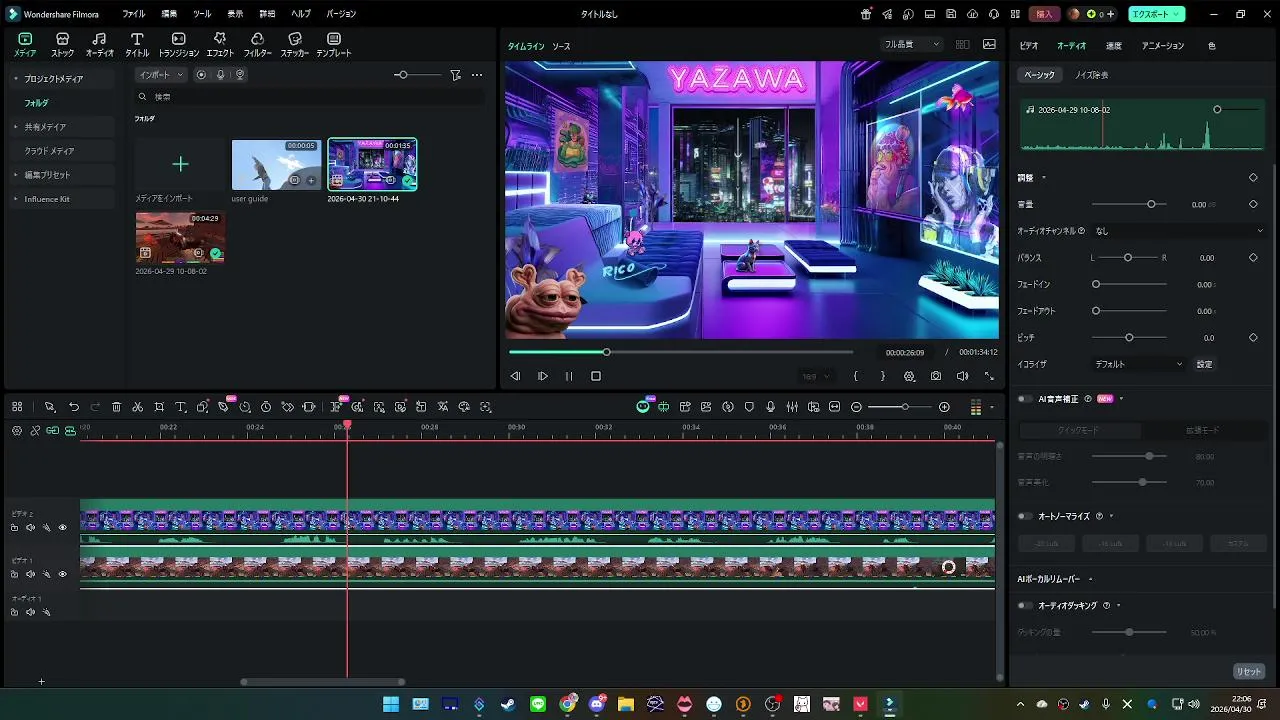Screen dimensions: 1280x720
Task: Open the ファイル menu
Action: [x=133, y=14]
